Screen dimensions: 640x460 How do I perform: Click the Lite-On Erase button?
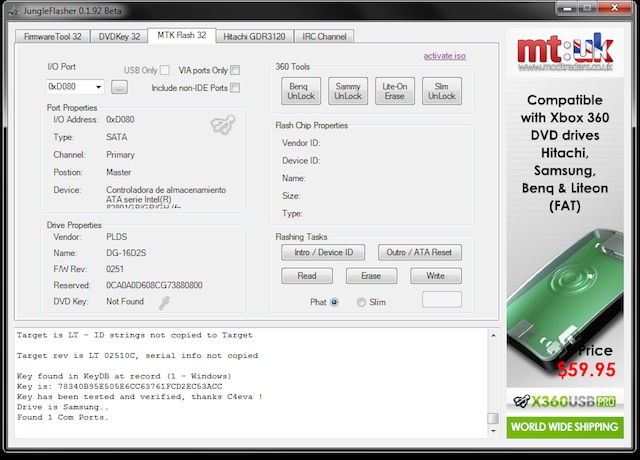395,91
